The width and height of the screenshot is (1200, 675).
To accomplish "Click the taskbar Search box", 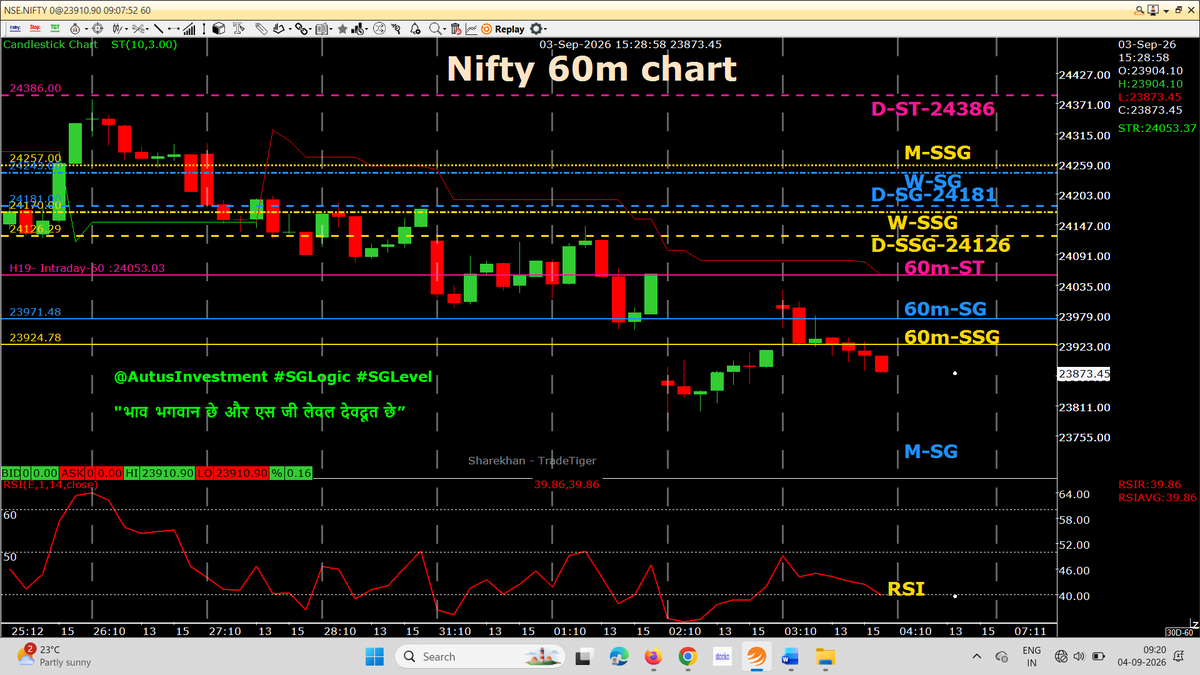I will tap(482, 657).
